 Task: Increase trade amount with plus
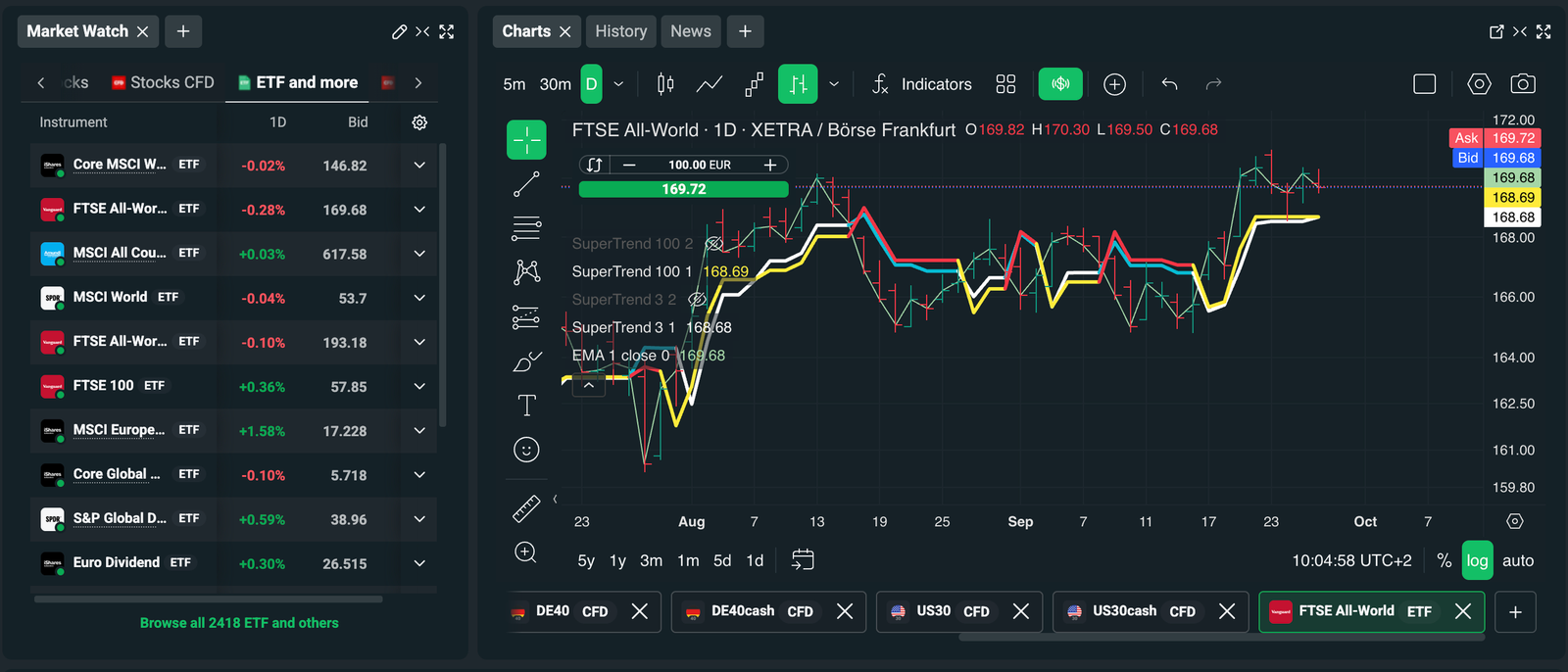pyautogui.click(x=770, y=165)
